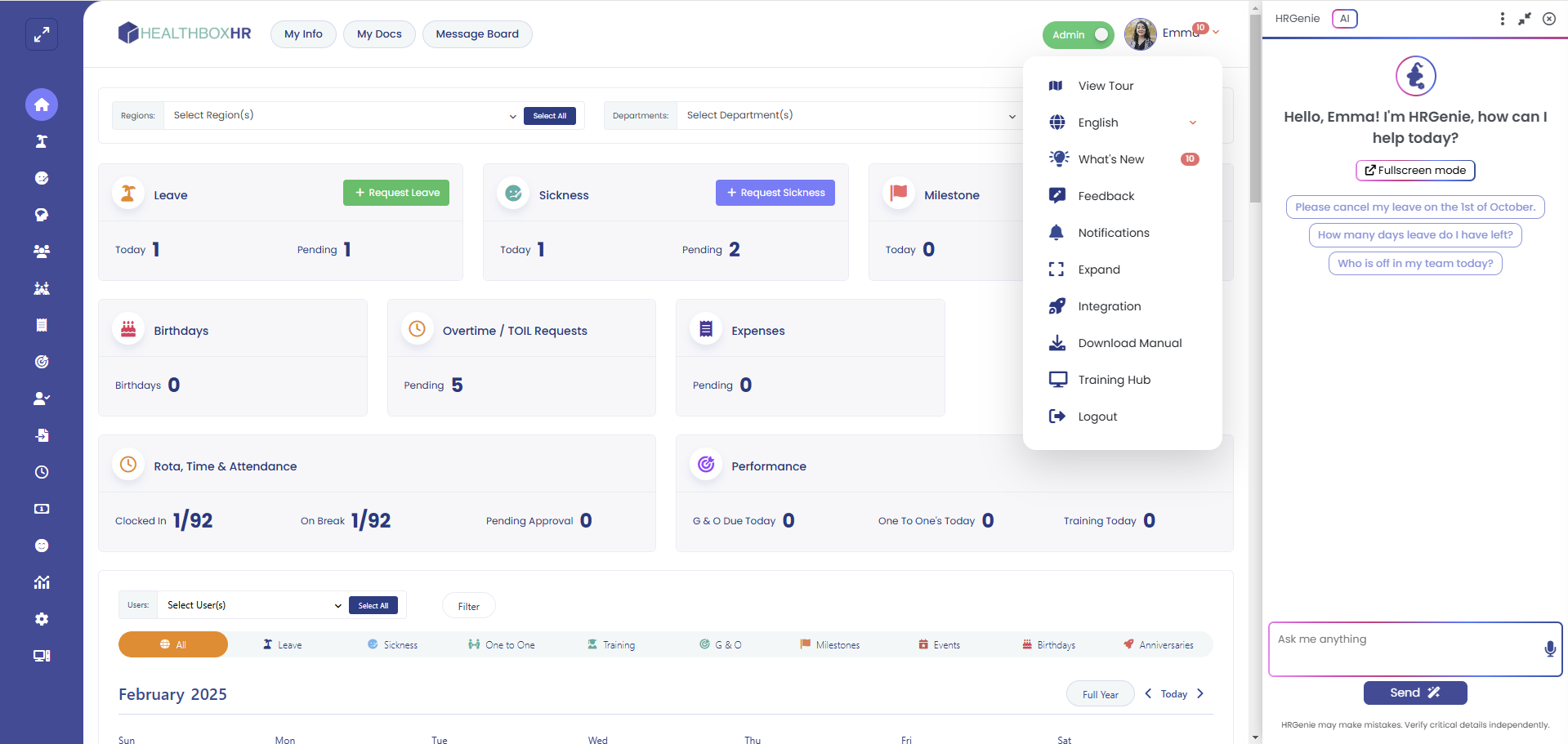Open Payroll via the banknote sidebar icon
1568x744 pixels.
(42, 508)
